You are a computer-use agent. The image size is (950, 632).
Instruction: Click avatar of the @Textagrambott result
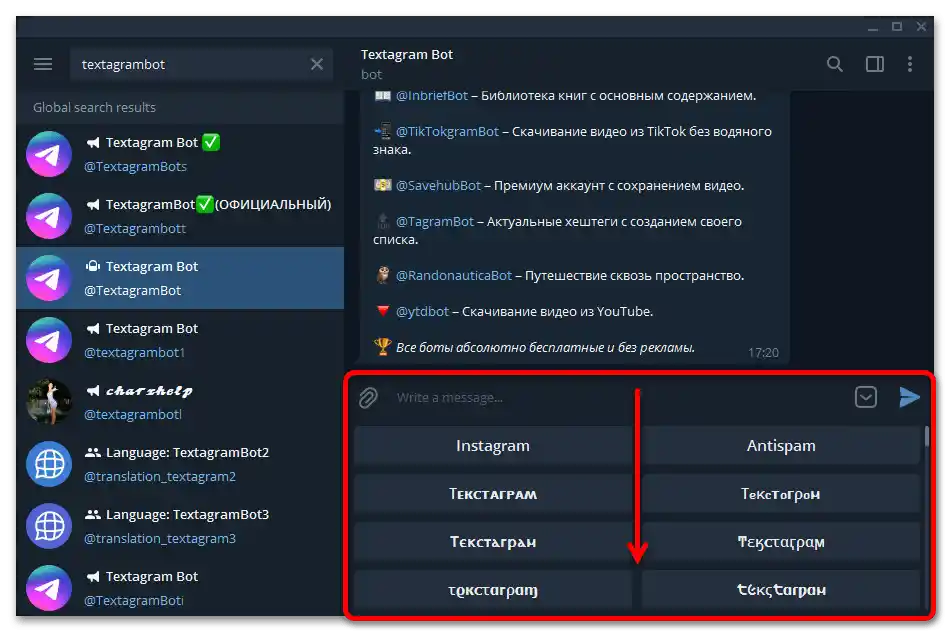pyautogui.click(x=49, y=216)
